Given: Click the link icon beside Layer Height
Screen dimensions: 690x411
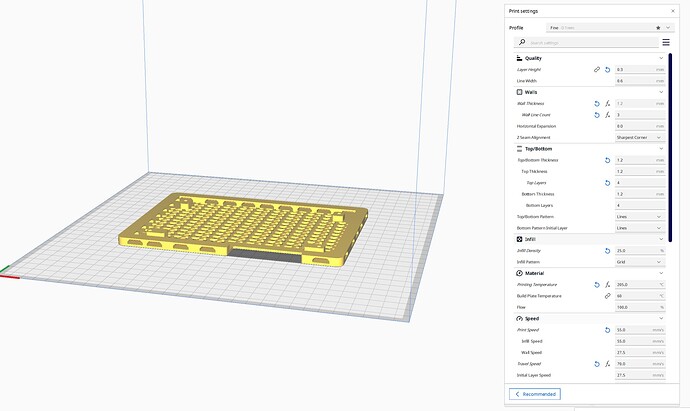Looking at the screenshot, I should pyautogui.click(x=597, y=70).
